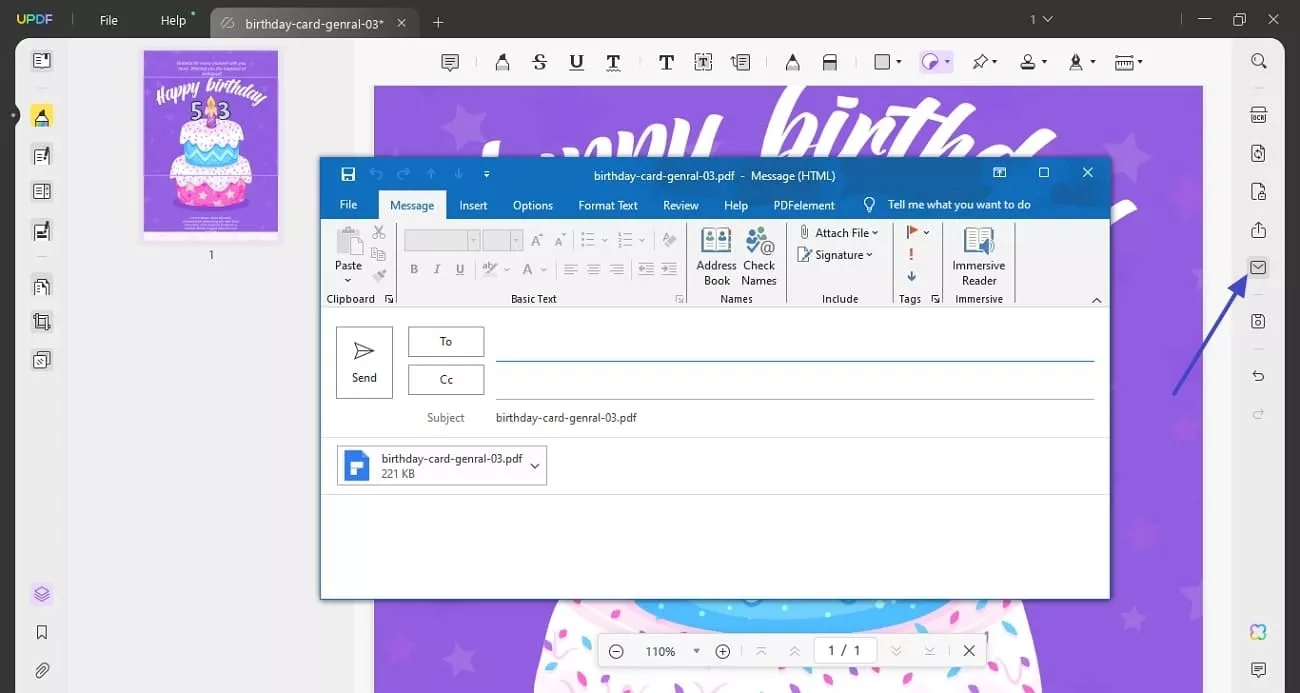1300x693 pixels.
Task: Select the Underline annotation tool
Action: (576, 62)
